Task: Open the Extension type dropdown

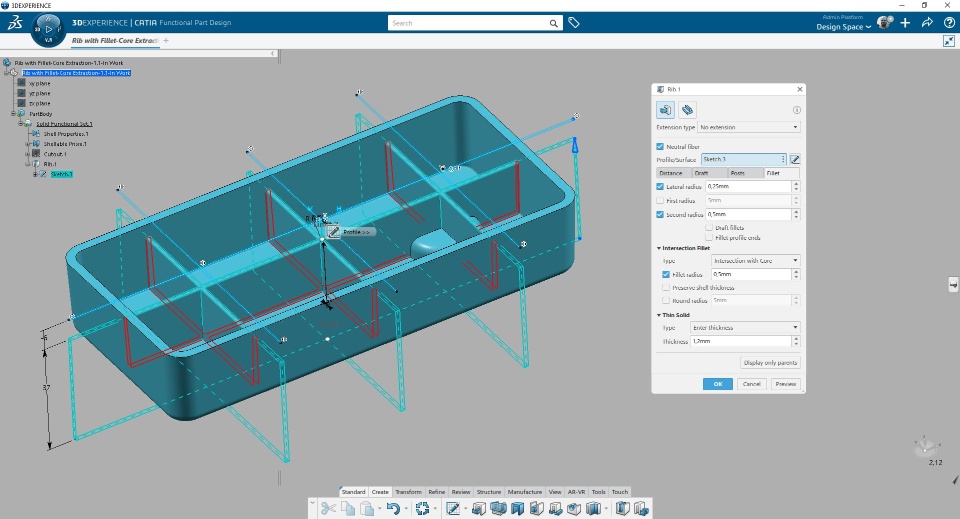Action: click(x=749, y=127)
